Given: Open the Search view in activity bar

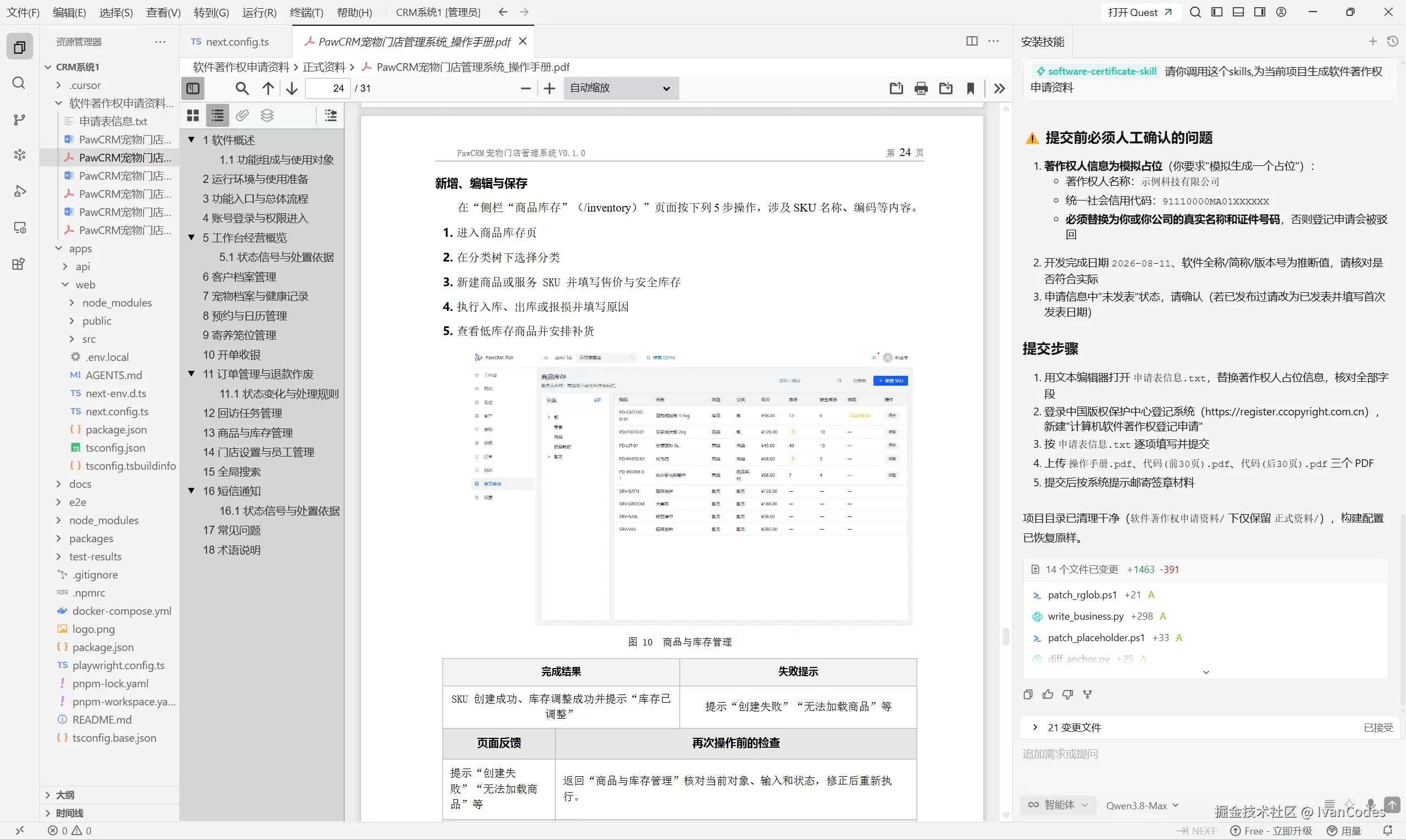Looking at the screenshot, I should 19,83.
